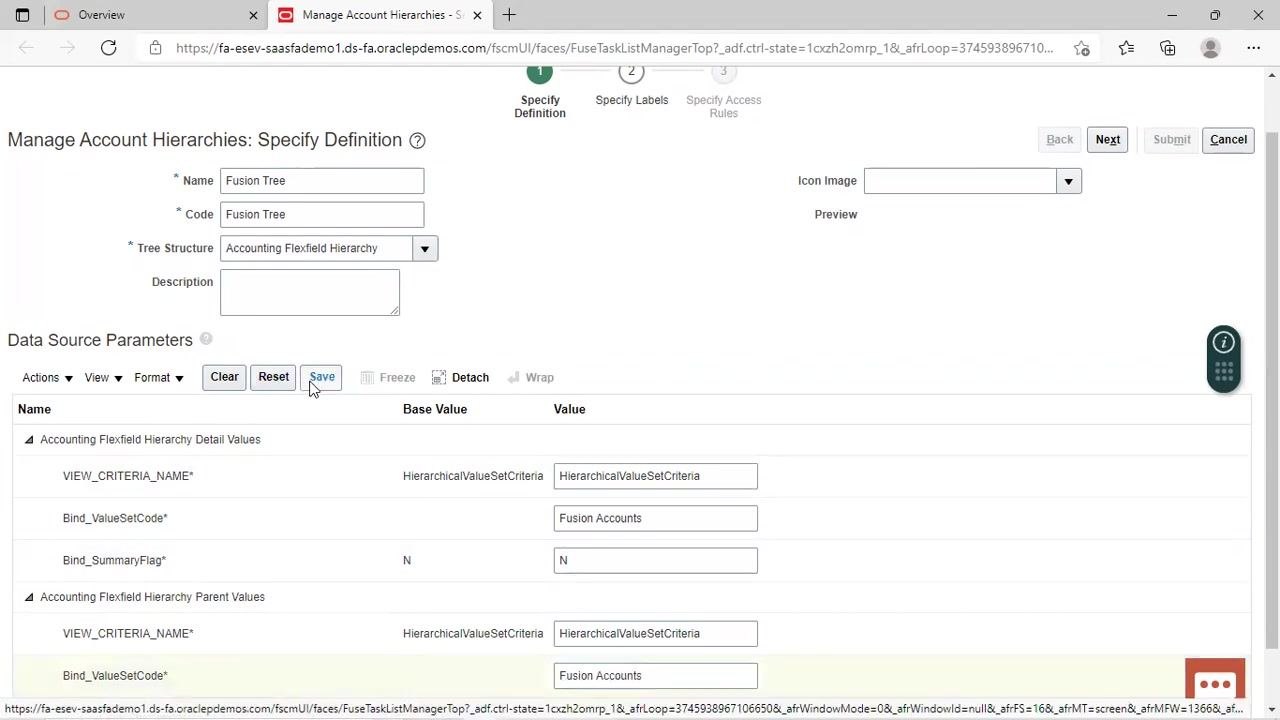Edit Bind_ValueSetCode value under Detail Values
This screenshot has width=1280, height=720.
click(656, 519)
